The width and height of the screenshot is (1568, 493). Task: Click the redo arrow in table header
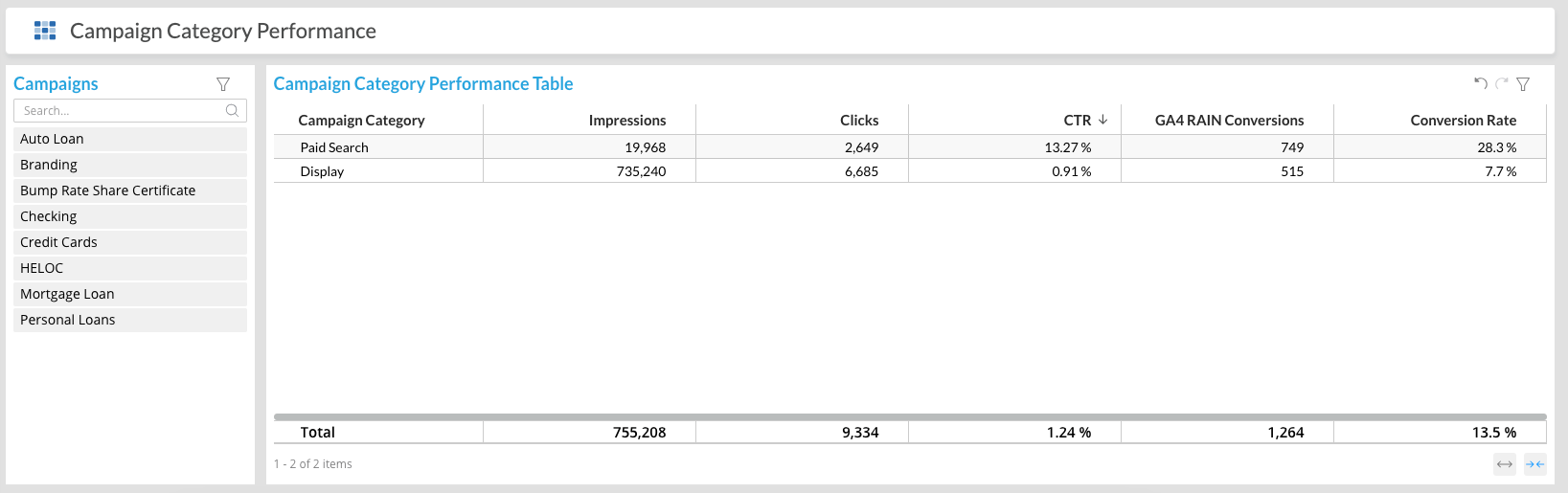(x=1501, y=84)
